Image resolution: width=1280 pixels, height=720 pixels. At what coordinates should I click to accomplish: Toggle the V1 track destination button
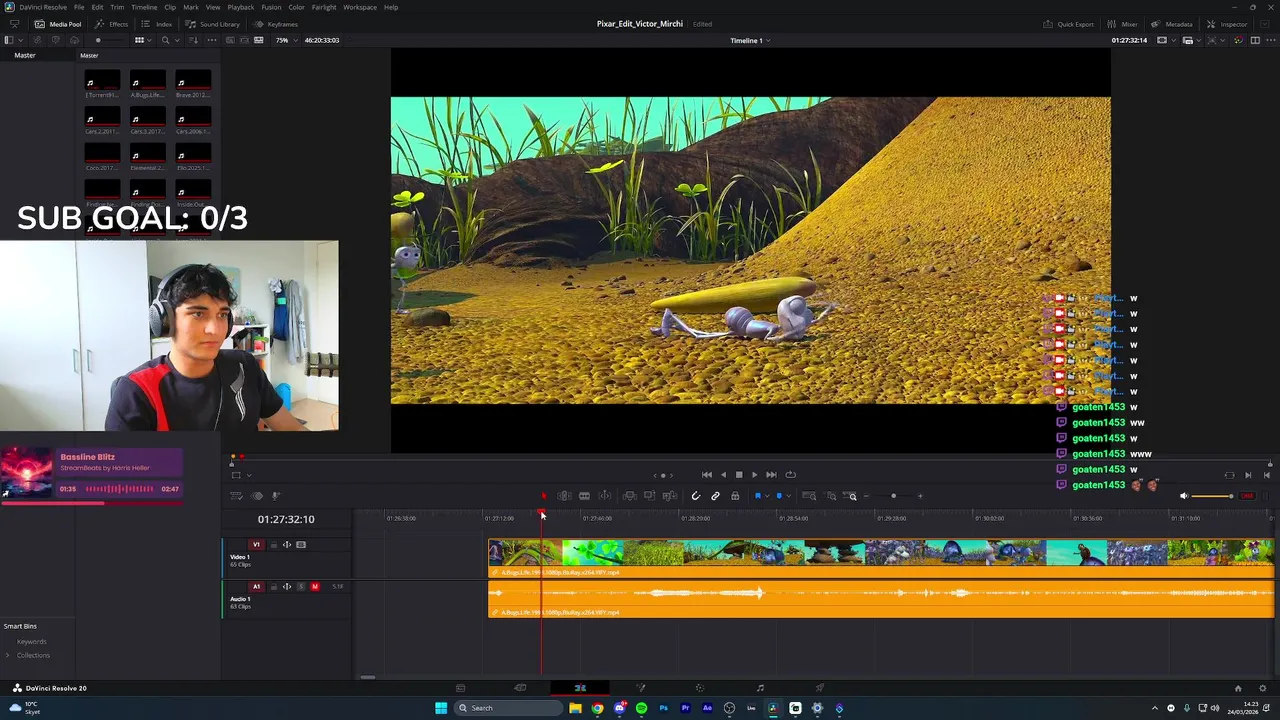tap(256, 545)
